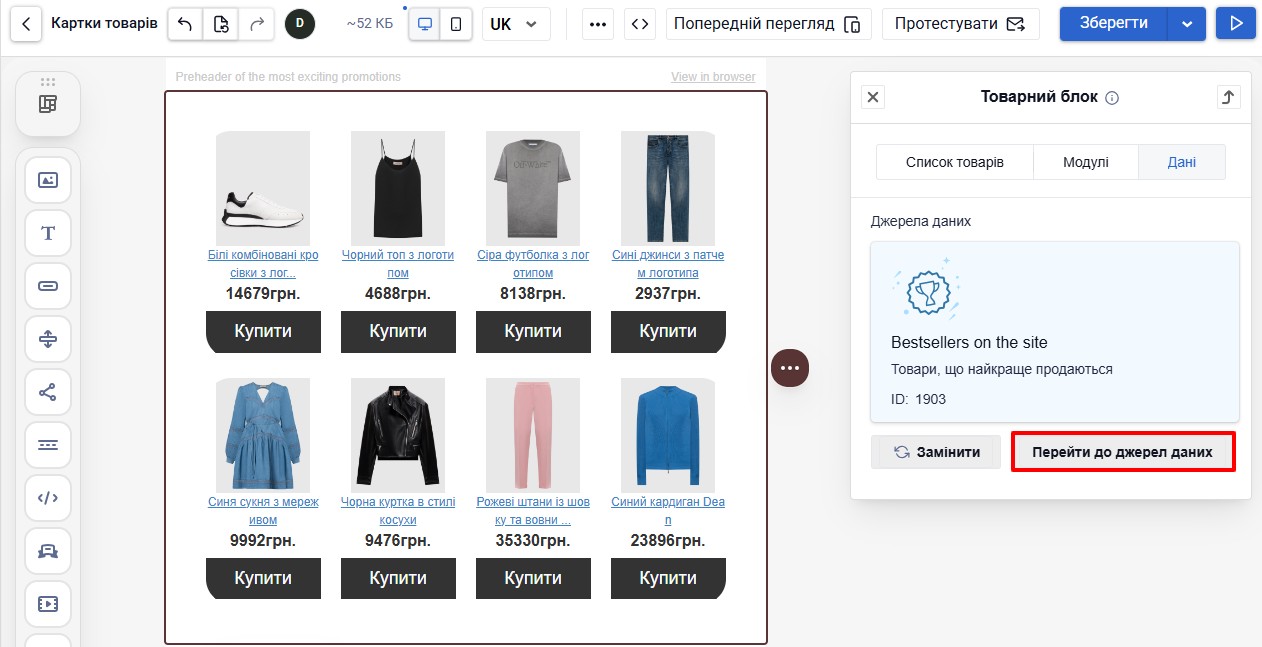Screen dimensions: 1262x647
Task: Close the Товарний блок panel
Action: [x=873, y=97]
